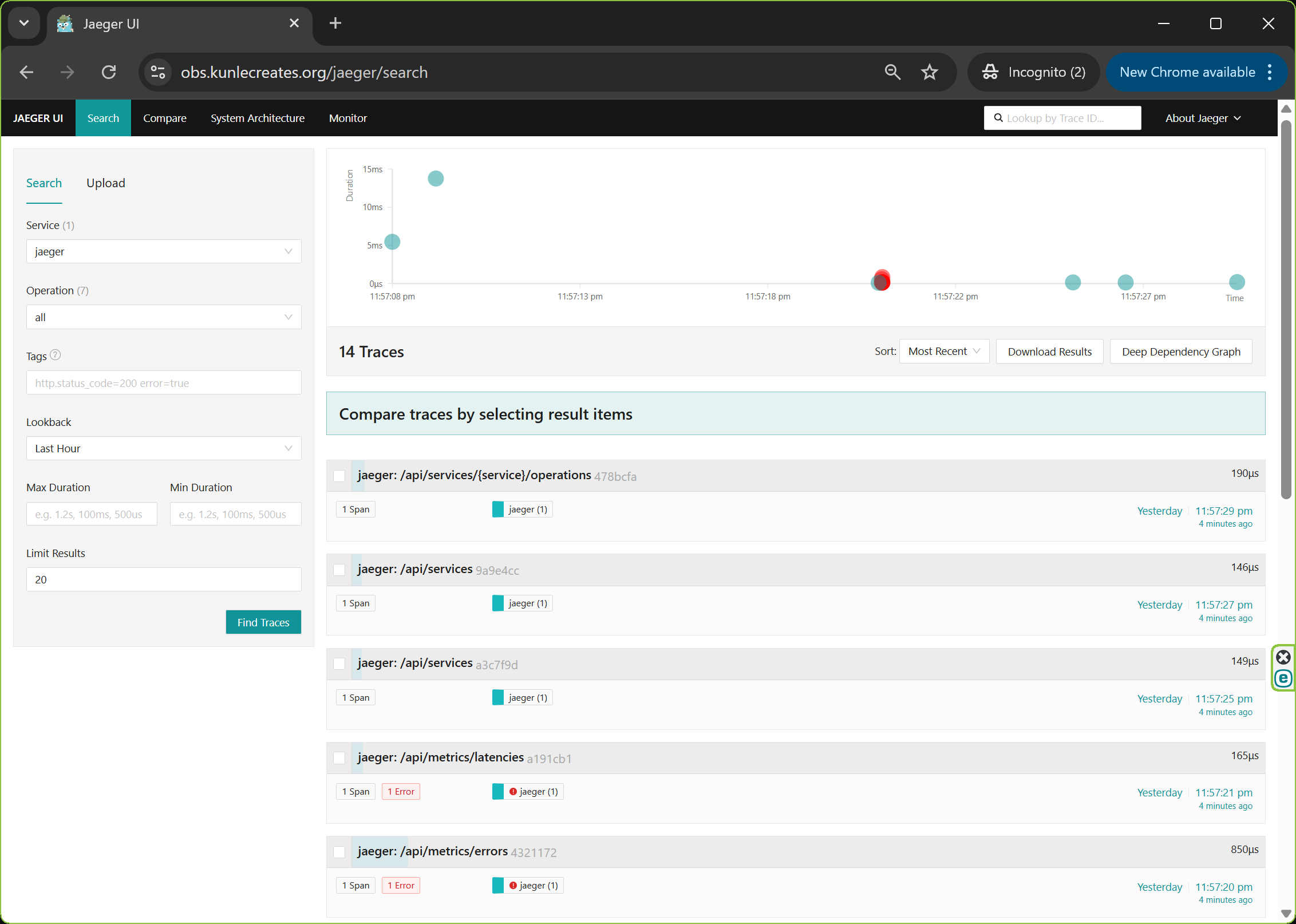The image size is (1296, 924).
Task: Open Deep Dependency Graph
Action: [x=1182, y=352]
